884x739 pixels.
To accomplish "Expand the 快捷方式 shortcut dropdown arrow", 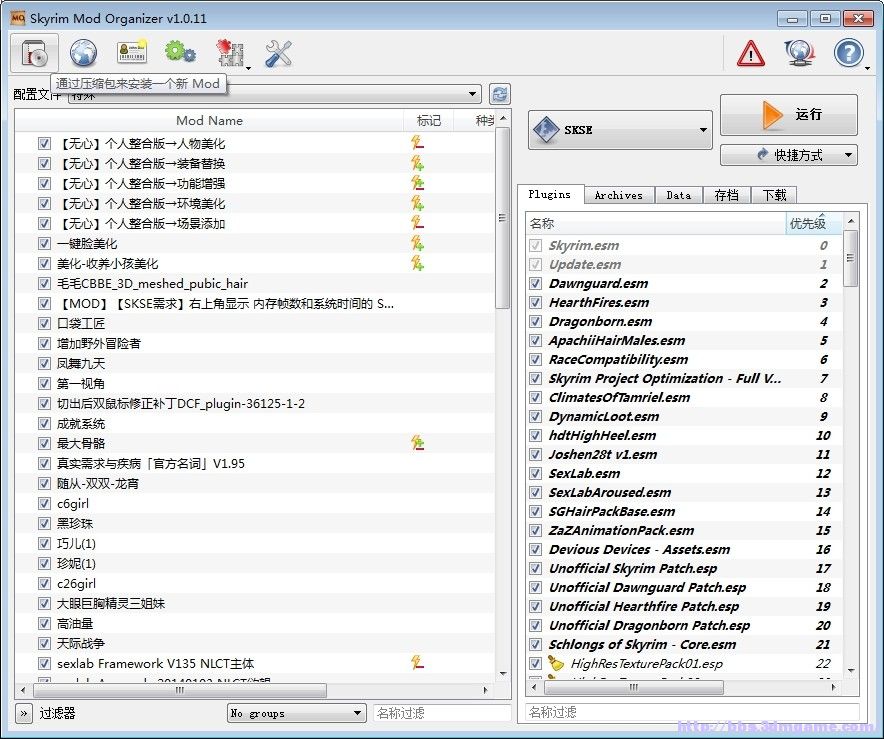I will point(848,155).
